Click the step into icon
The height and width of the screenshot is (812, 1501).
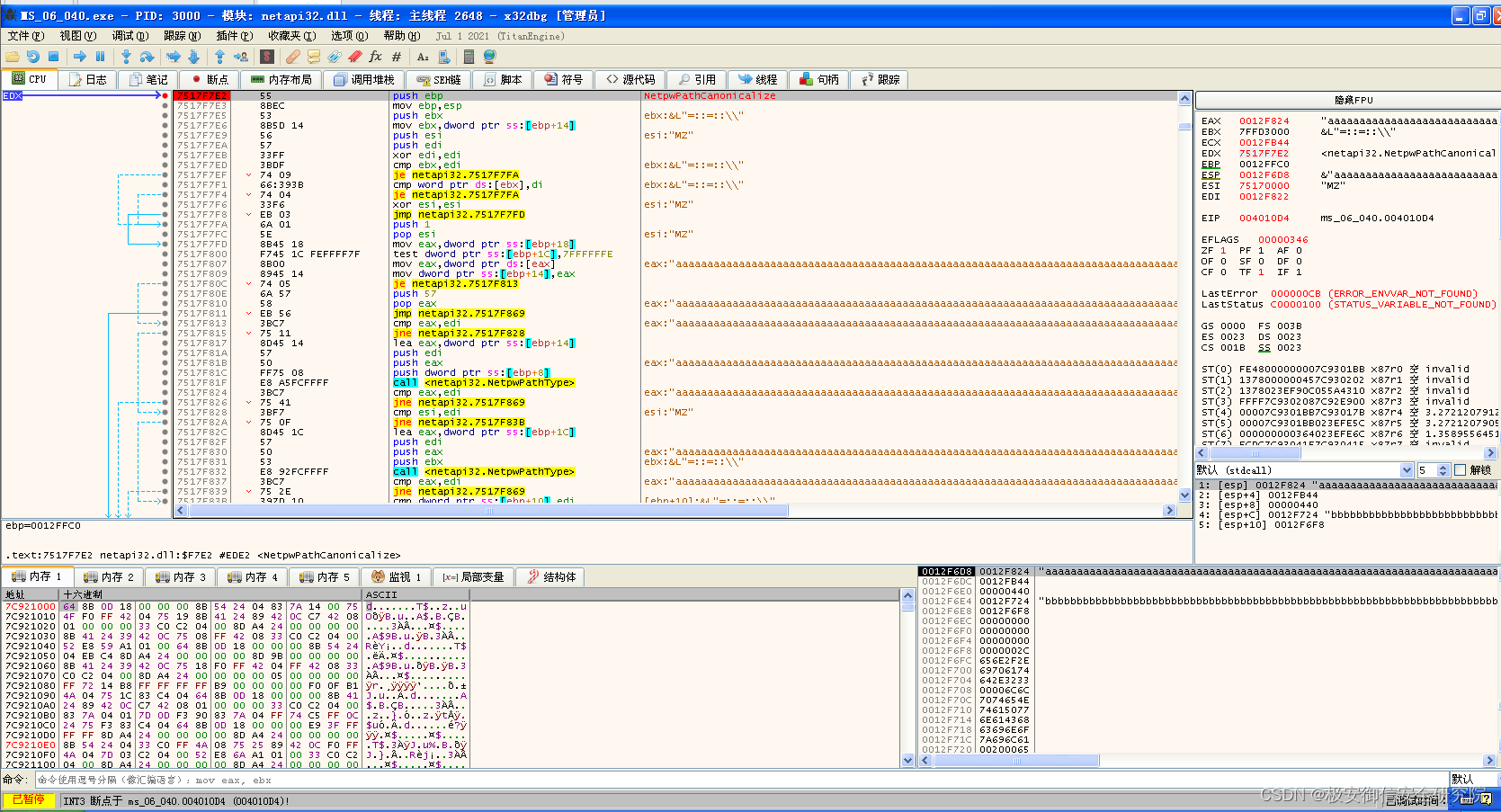(126, 57)
